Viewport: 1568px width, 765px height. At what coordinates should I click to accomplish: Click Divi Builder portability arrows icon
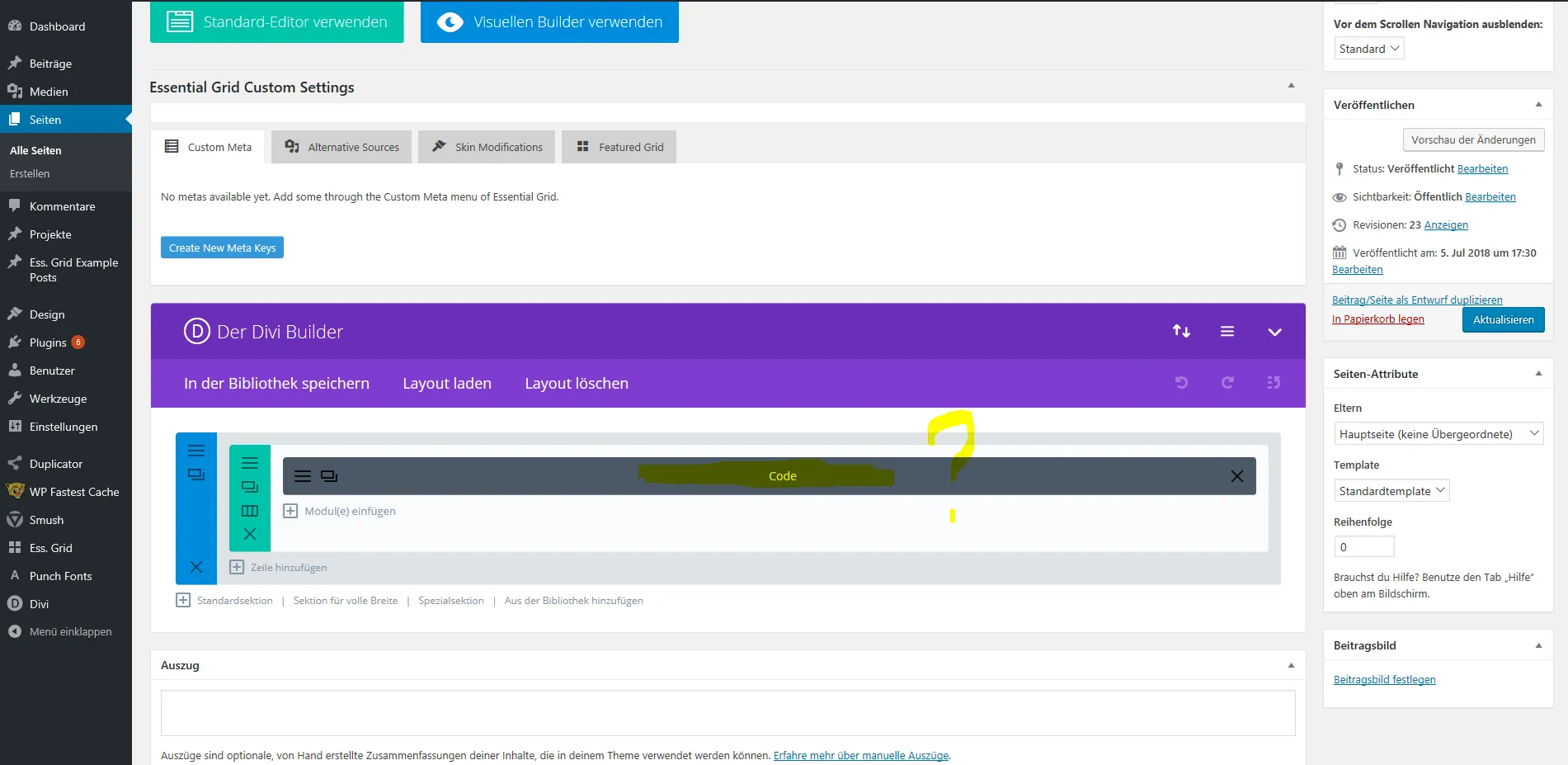point(1181,331)
